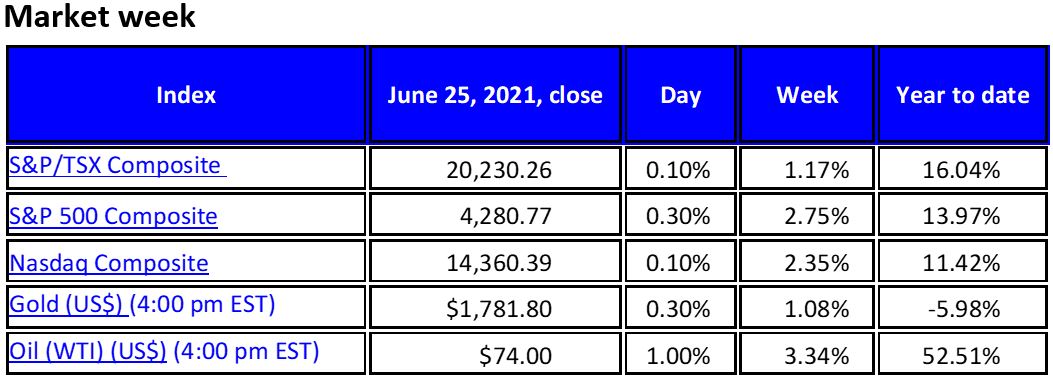1053x381 pixels.
Task: Select the 52.51% year to date cell
Action: pyautogui.click(x=962, y=354)
